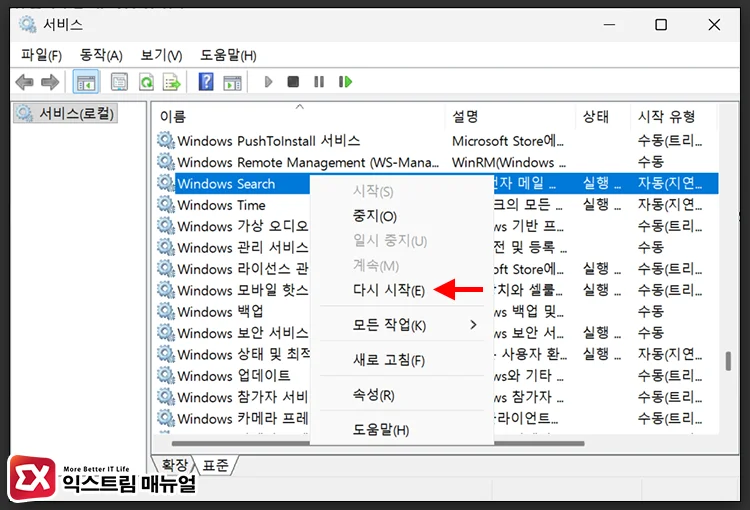750x510 pixels.
Task: Click gear icon beside Windows Remote Management
Action: pos(166,162)
